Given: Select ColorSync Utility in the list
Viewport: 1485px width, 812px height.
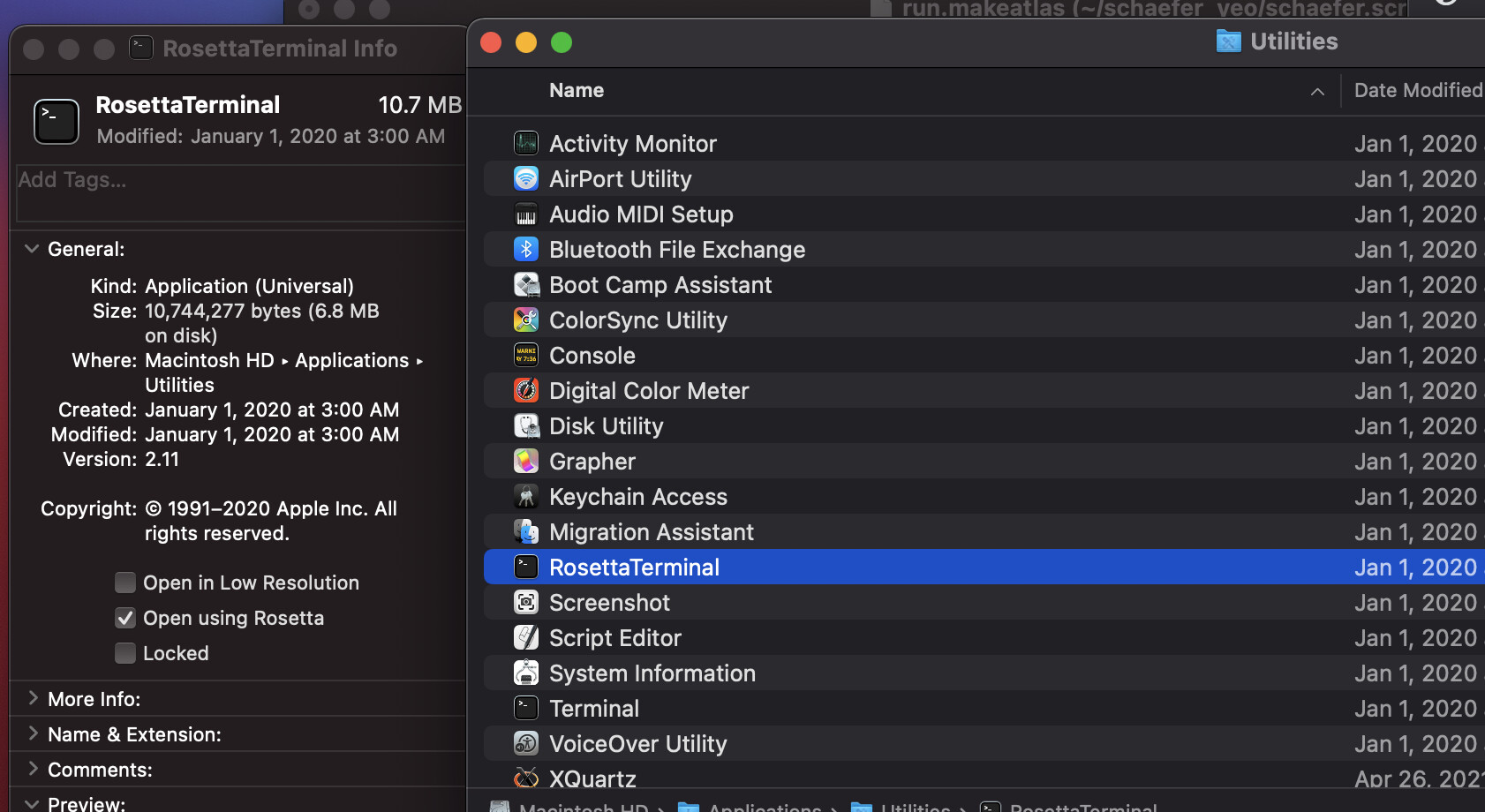Looking at the screenshot, I should 638,320.
